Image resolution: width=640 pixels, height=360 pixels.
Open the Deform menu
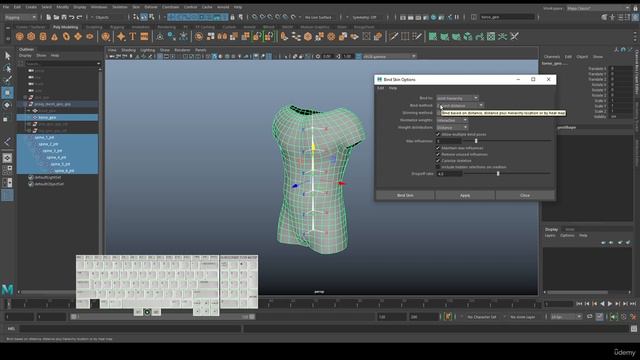click(x=151, y=7)
